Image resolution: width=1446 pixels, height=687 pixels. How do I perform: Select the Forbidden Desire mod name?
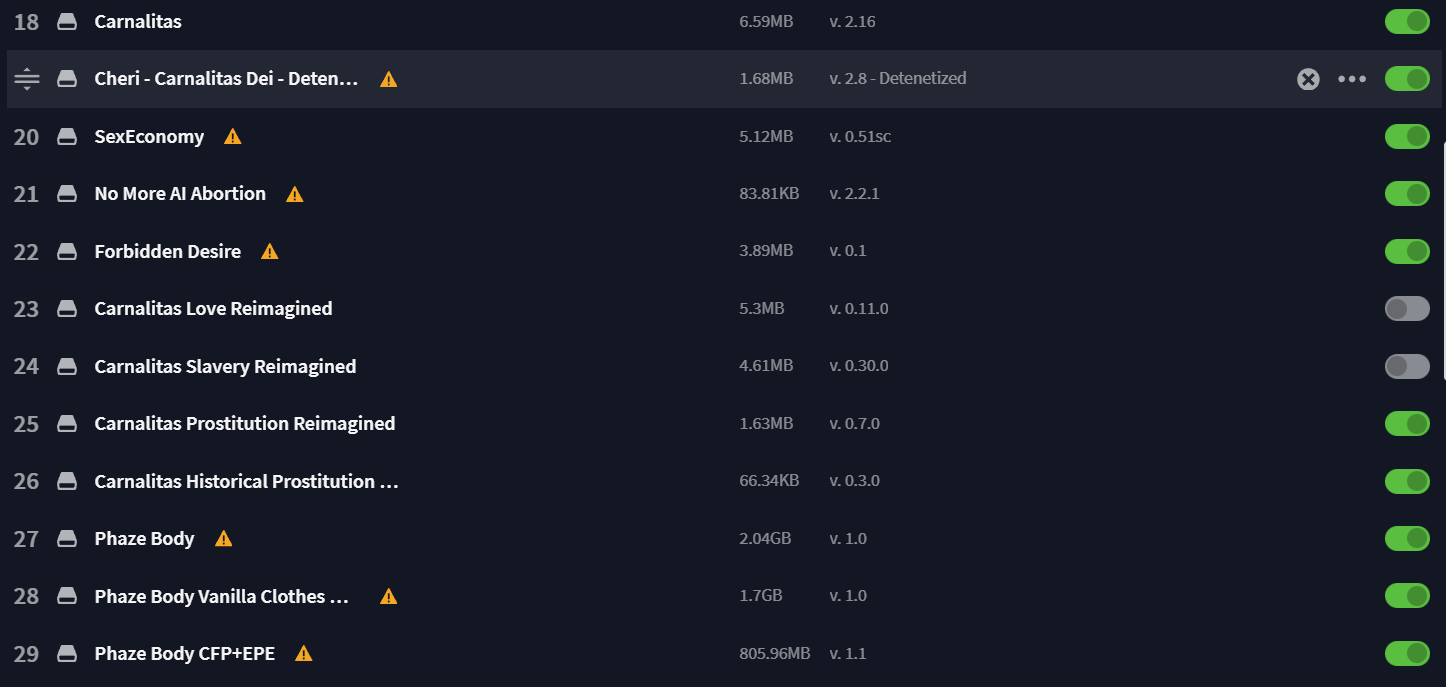point(168,251)
